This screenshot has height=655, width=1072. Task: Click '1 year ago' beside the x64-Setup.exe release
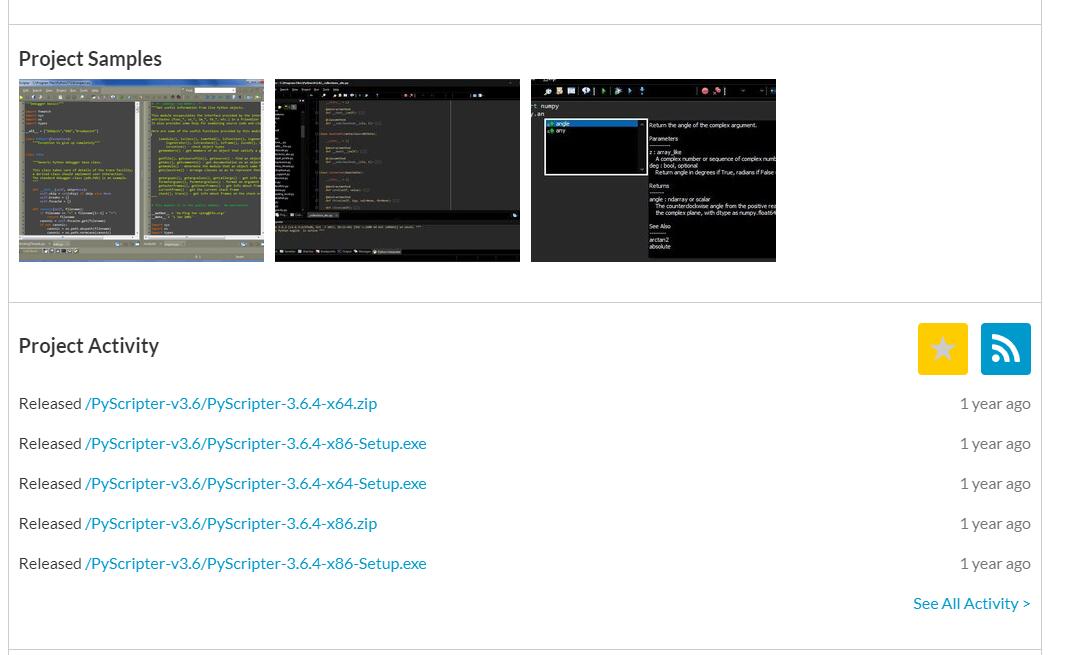[995, 484]
